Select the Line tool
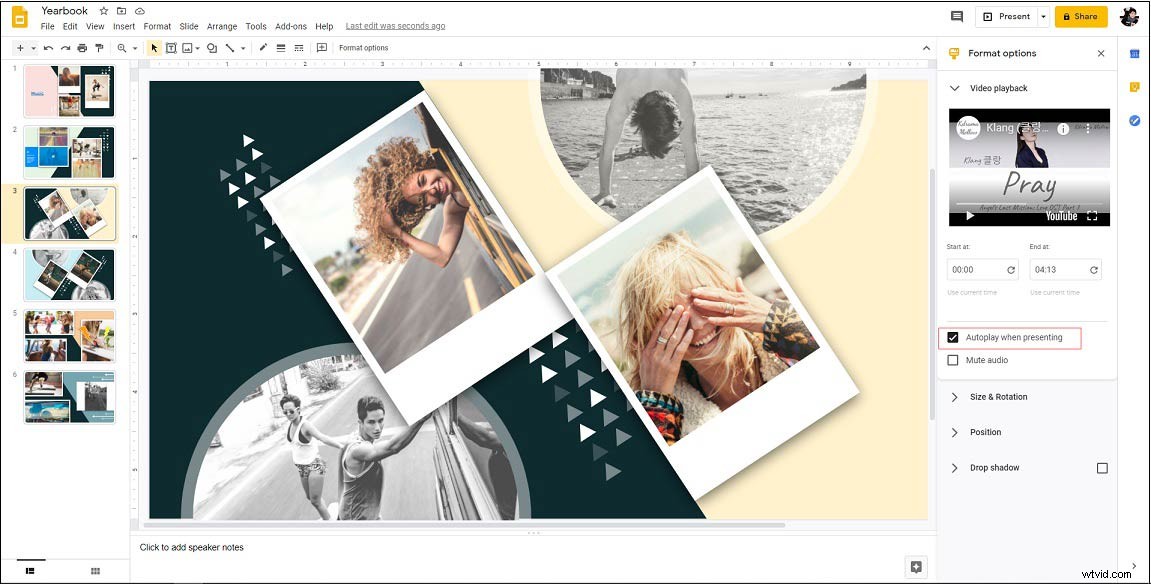 (229, 48)
